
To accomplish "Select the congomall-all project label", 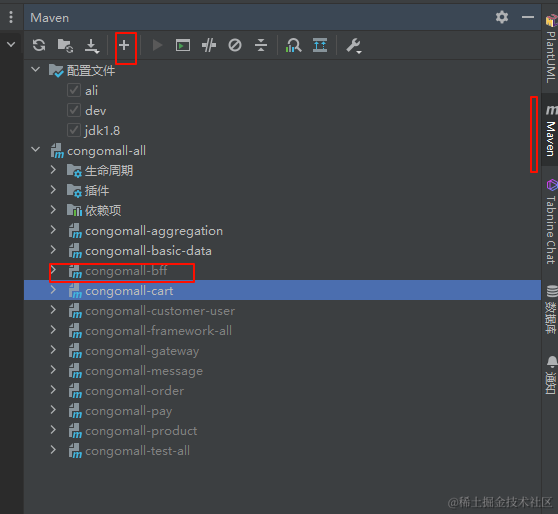I will [x=106, y=151].
